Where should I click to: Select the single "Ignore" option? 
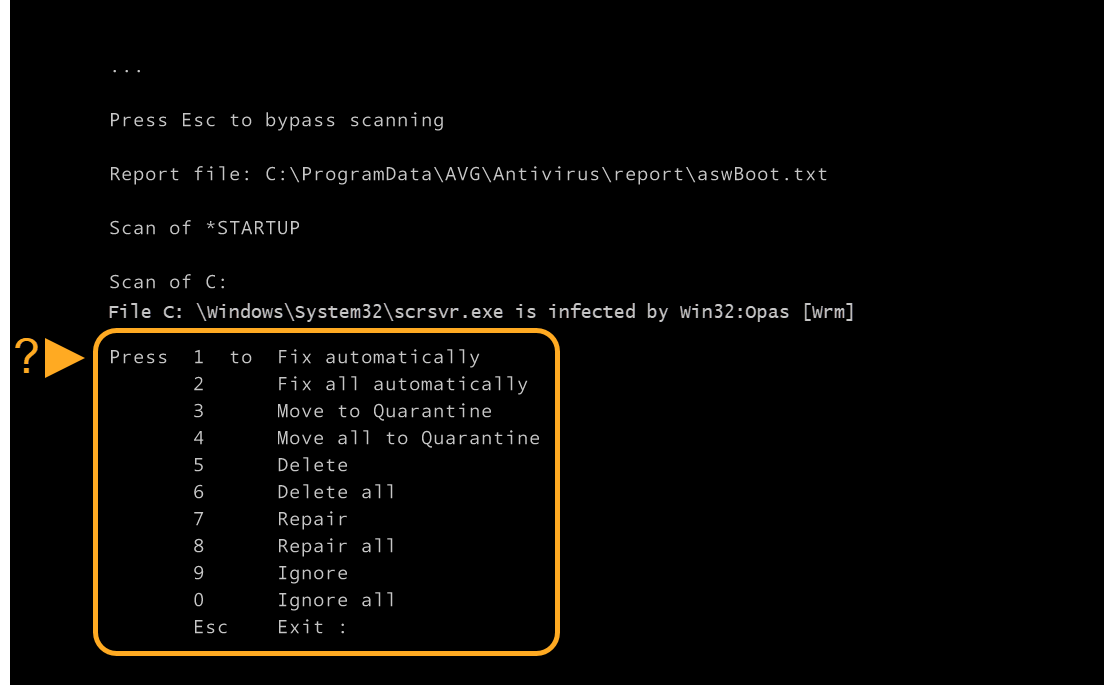click(x=312, y=573)
